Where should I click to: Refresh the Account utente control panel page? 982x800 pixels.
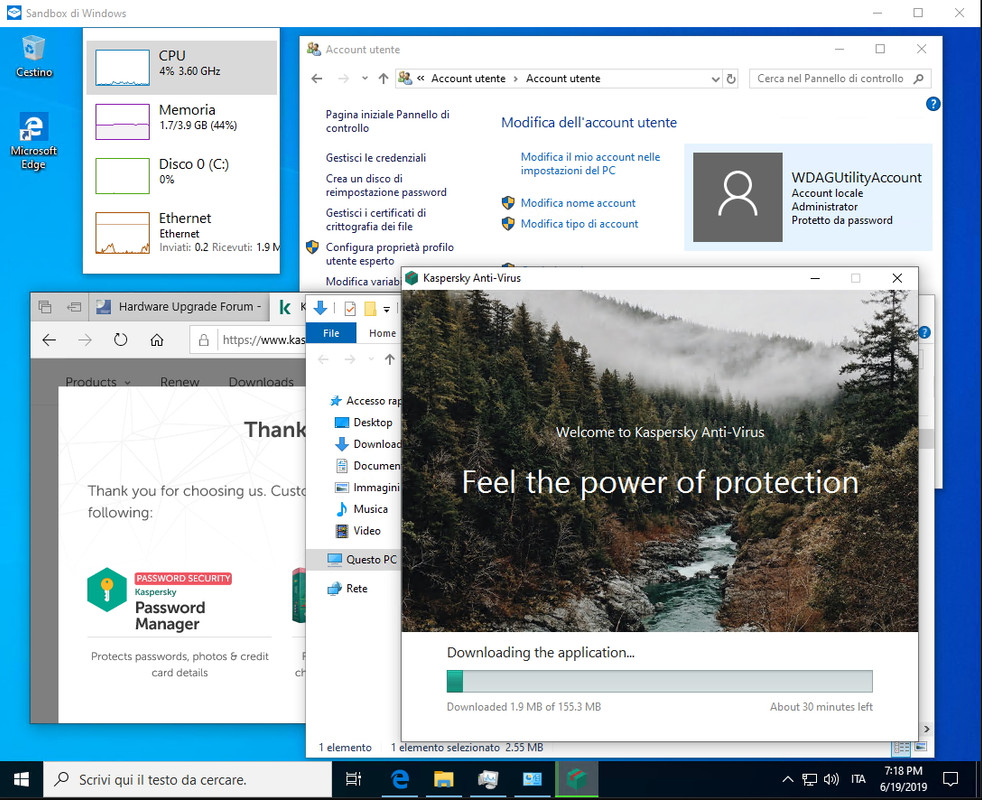731,79
